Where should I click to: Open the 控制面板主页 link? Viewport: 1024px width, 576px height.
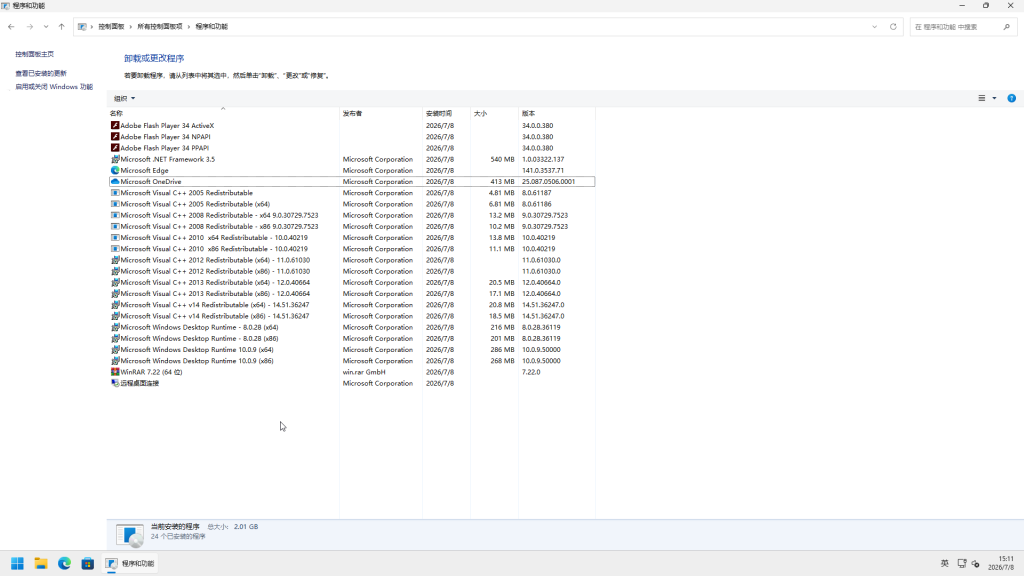[35, 54]
